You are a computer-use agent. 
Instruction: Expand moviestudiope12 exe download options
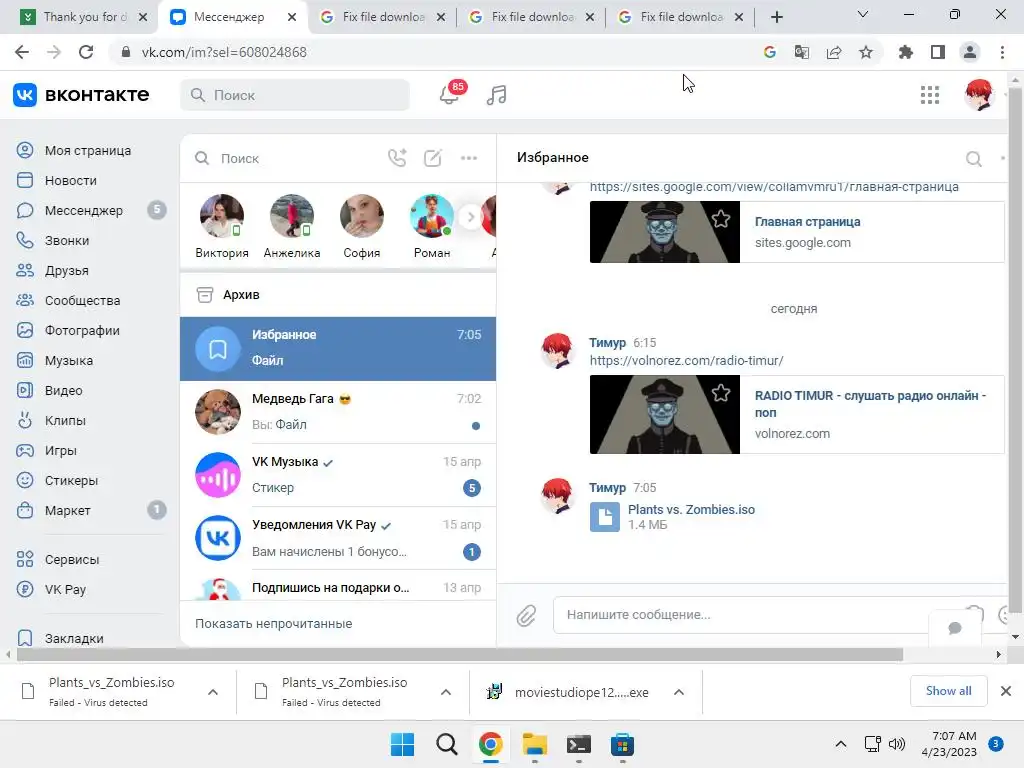679,692
